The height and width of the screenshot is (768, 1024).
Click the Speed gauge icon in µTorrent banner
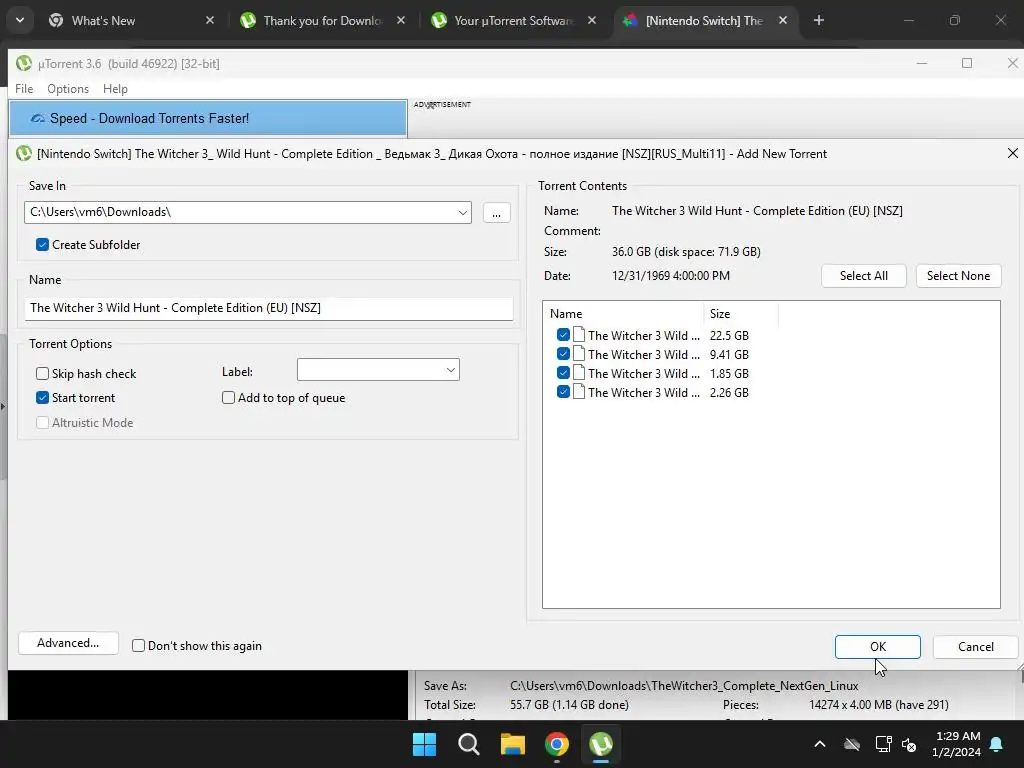click(38, 118)
